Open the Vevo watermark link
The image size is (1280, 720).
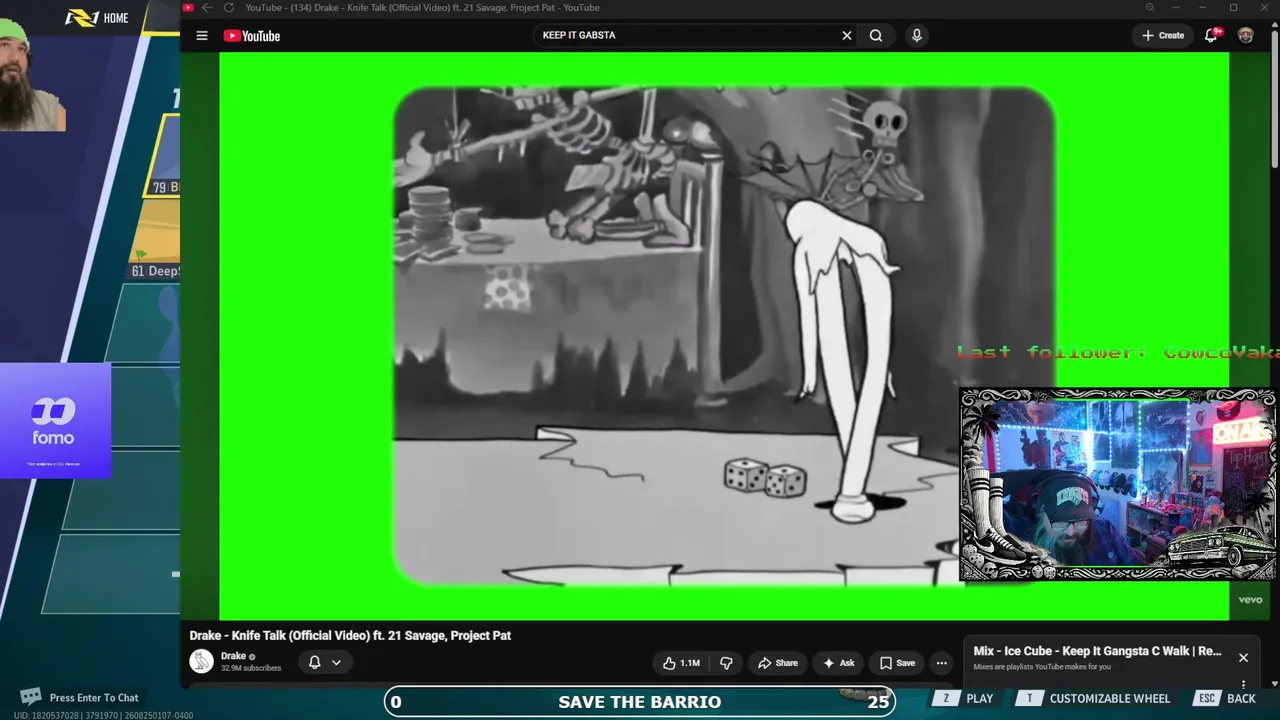click(x=1250, y=600)
